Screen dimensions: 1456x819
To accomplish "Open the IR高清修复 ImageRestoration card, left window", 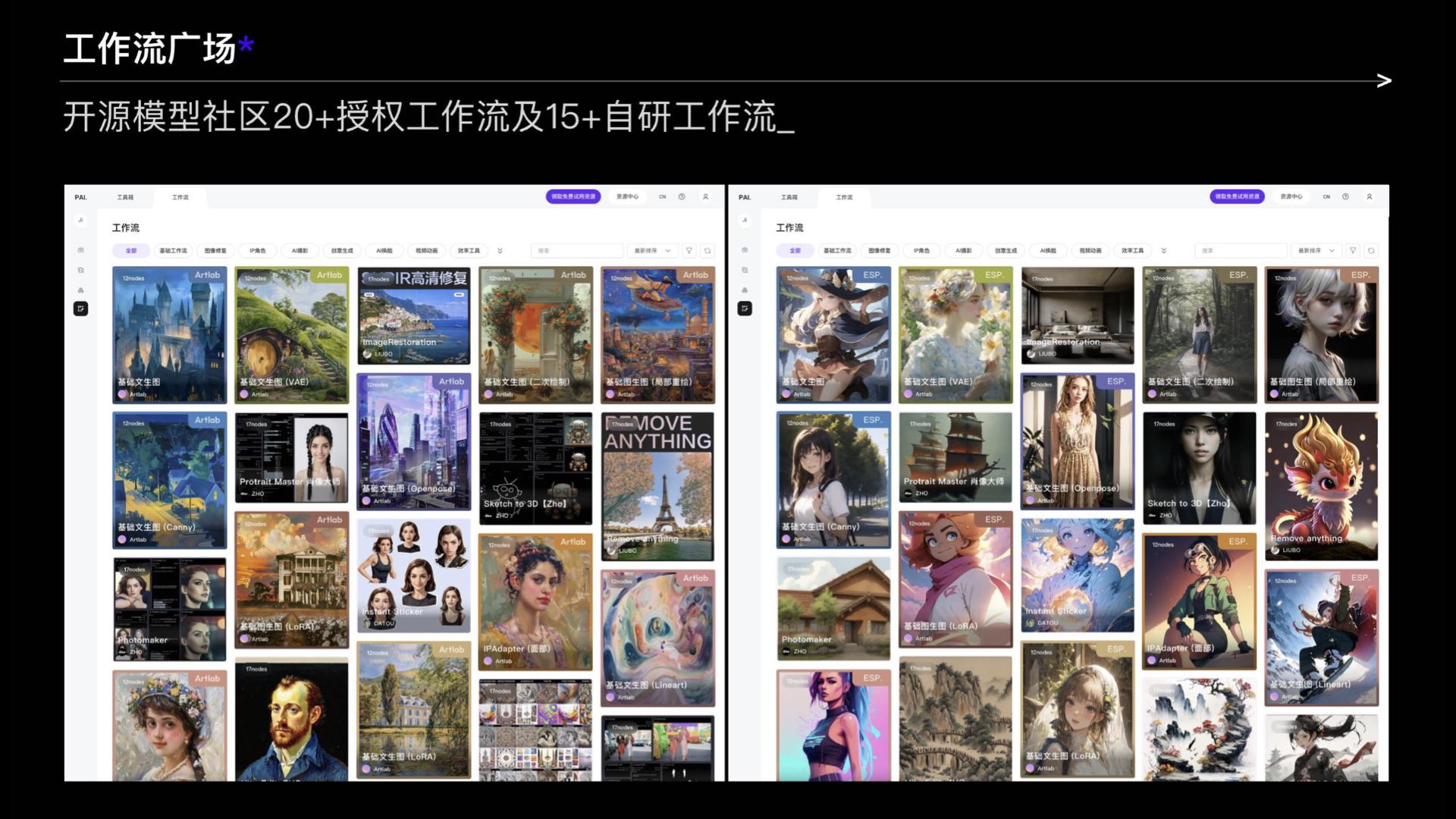I will pyautogui.click(x=414, y=315).
